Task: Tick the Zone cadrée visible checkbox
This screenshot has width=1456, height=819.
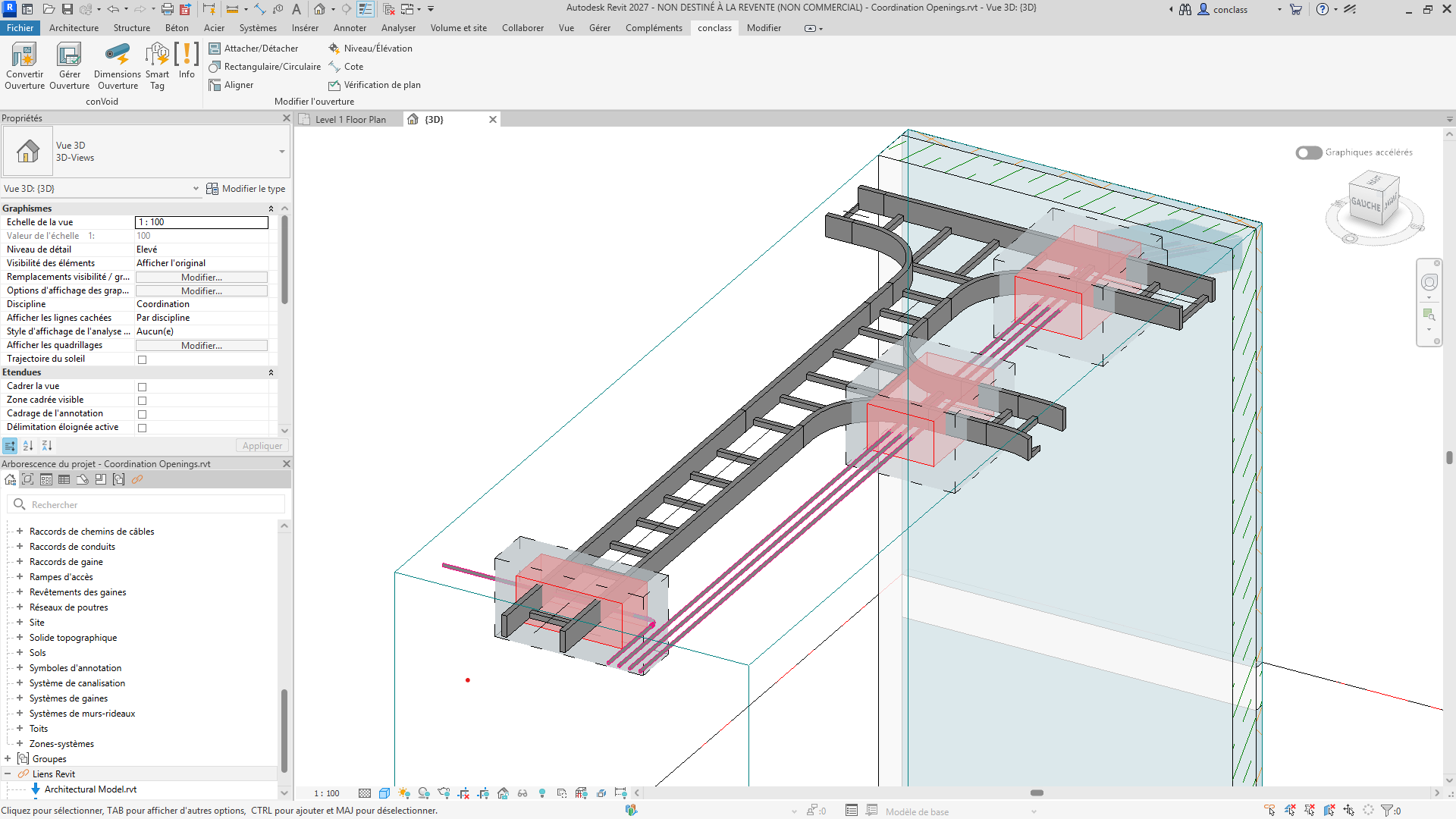Action: pyautogui.click(x=142, y=400)
